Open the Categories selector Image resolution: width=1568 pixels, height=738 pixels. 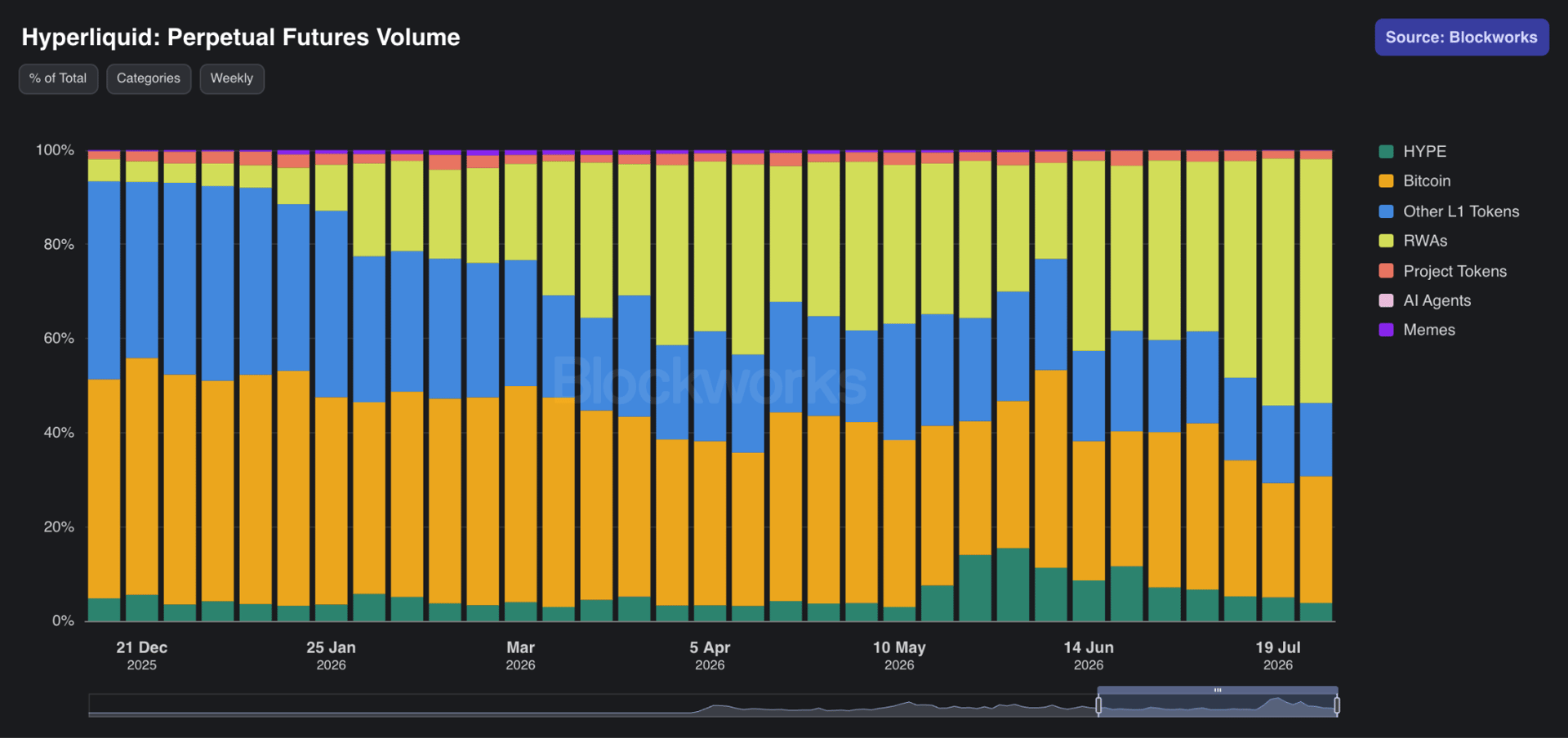coord(149,78)
